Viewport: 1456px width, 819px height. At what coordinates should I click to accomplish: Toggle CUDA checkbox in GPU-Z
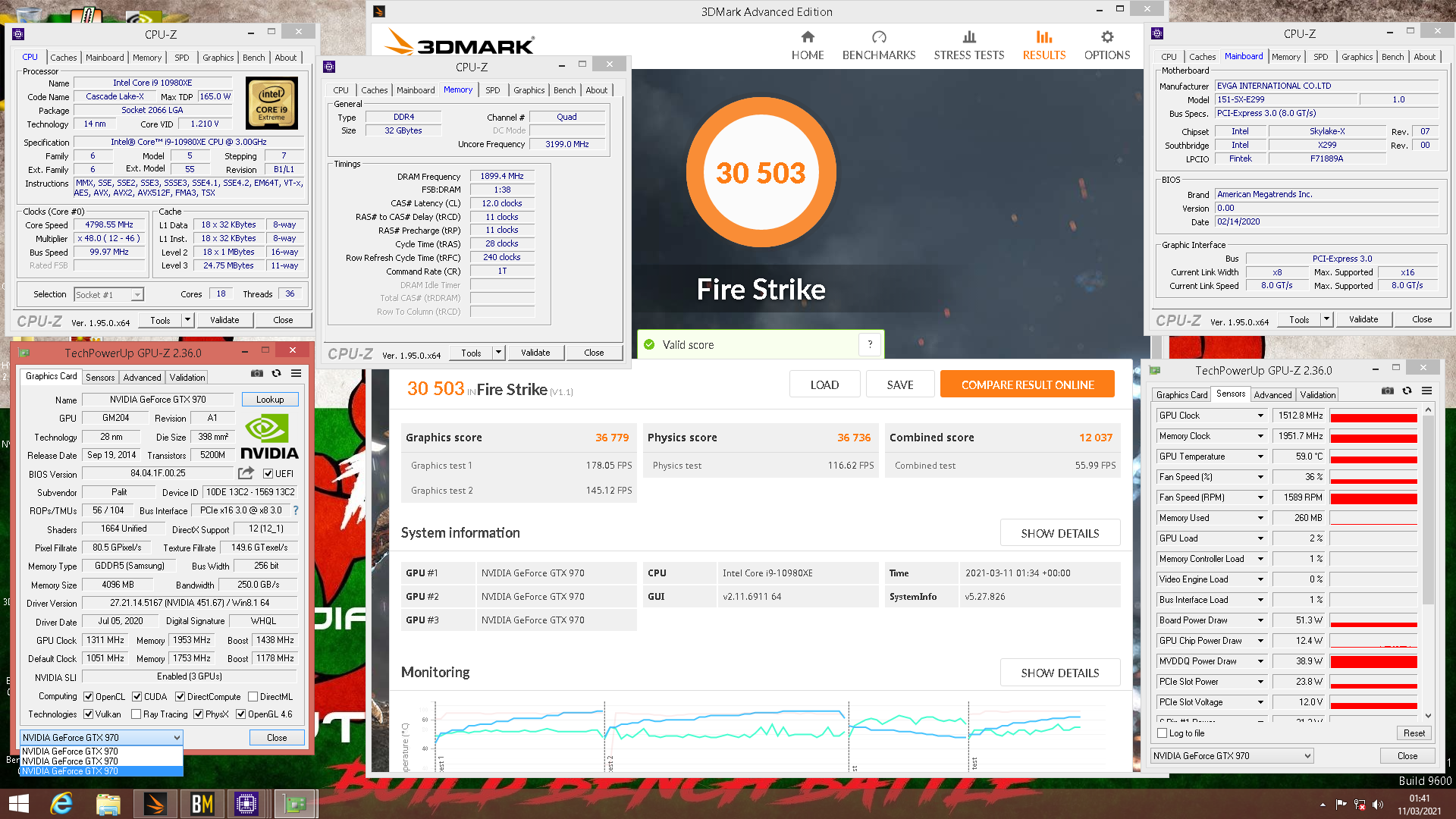click(137, 696)
